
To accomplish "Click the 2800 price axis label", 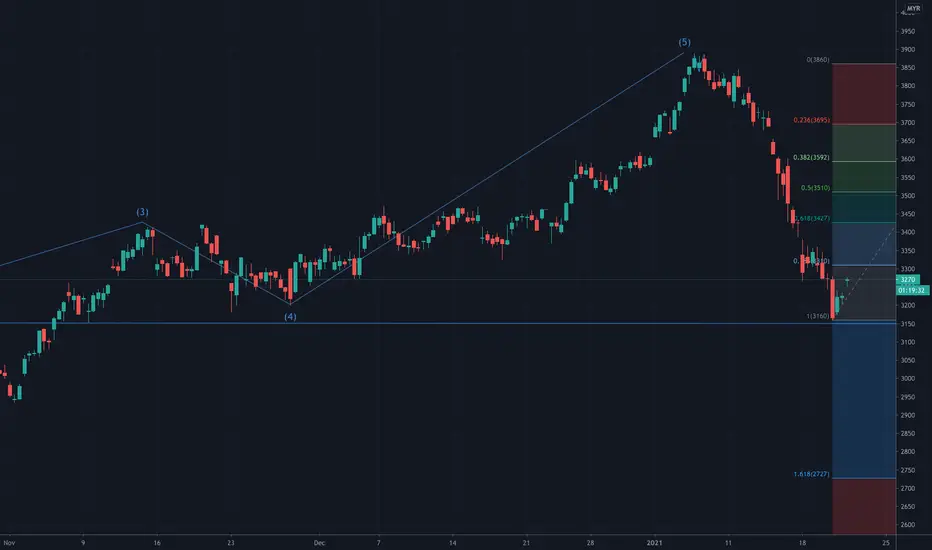I will pos(908,451).
